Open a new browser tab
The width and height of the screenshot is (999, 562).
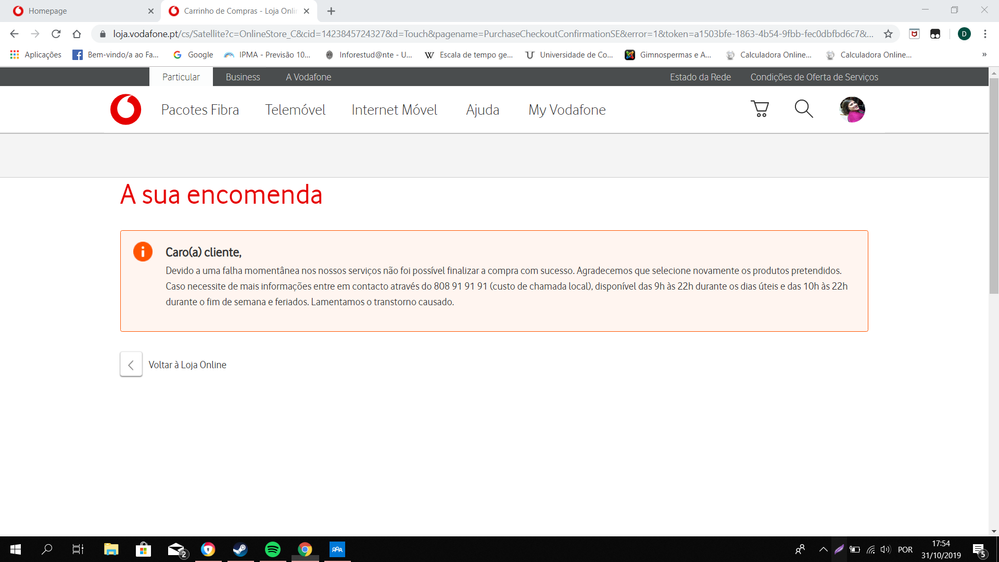tap(331, 11)
